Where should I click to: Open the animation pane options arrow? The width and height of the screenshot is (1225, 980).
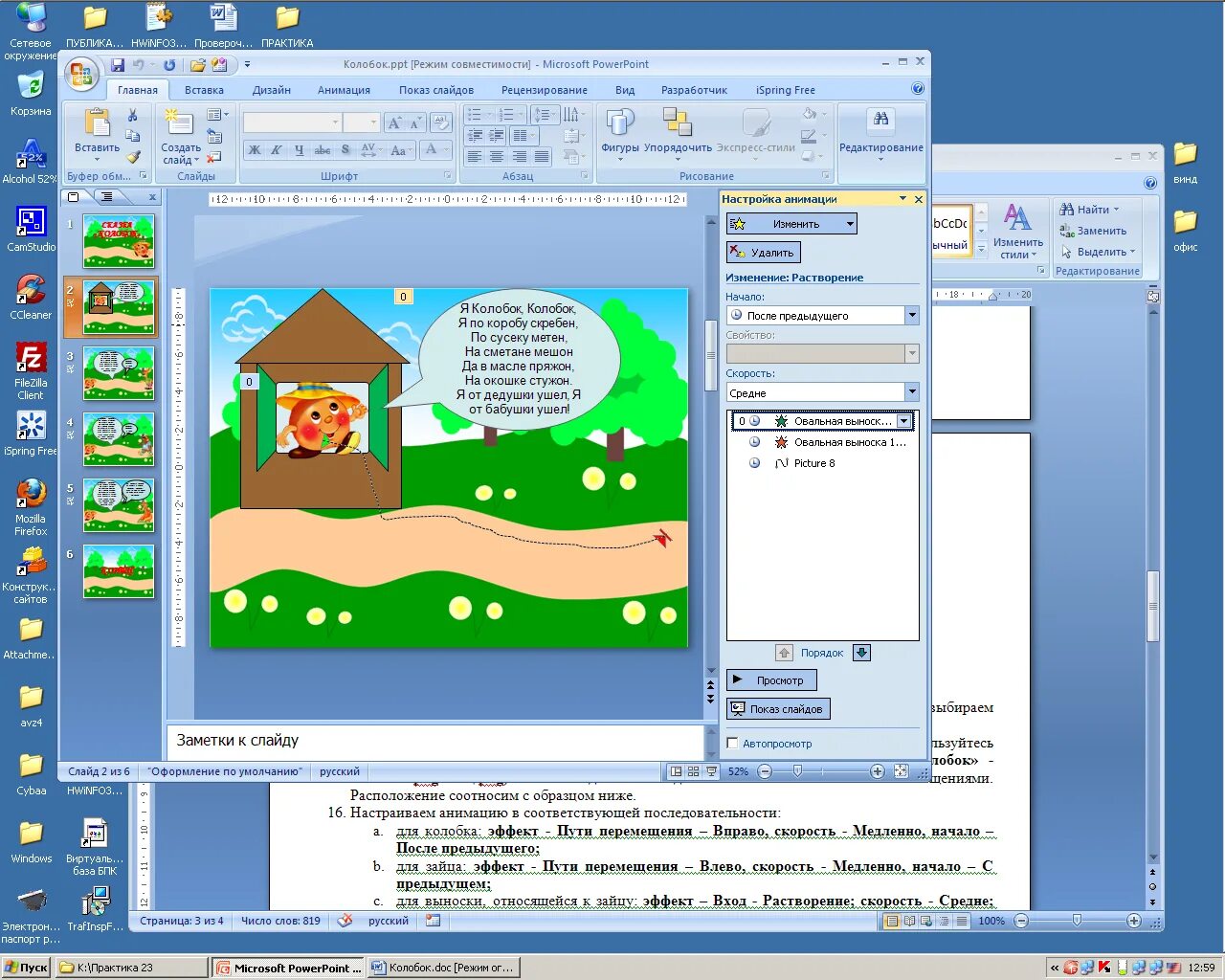[x=902, y=199]
